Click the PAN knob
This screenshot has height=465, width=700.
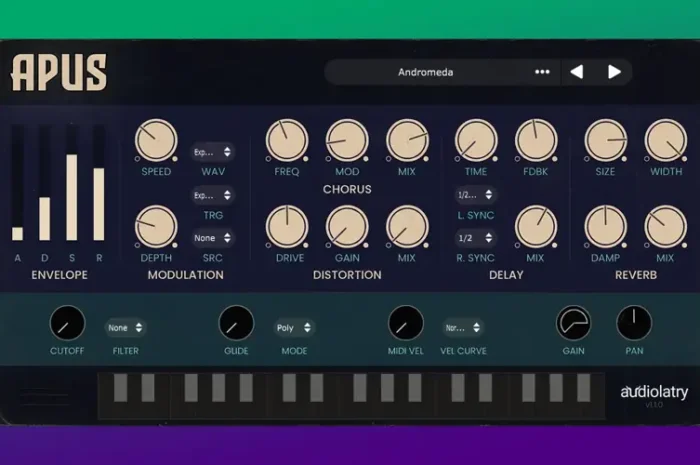coord(634,323)
